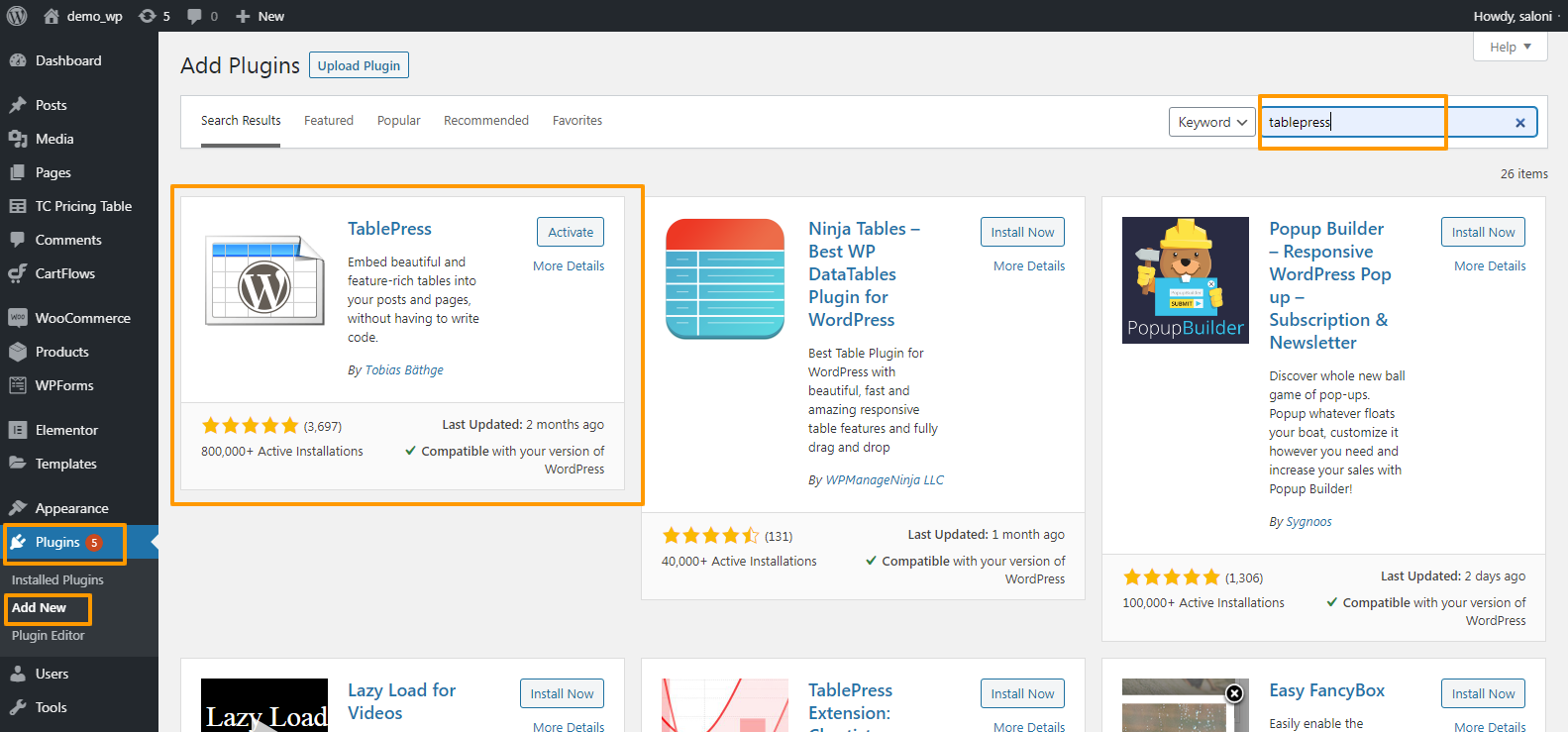The image size is (1568, 732).
Task: Open the updates icon showing 5
Action: 155,16
